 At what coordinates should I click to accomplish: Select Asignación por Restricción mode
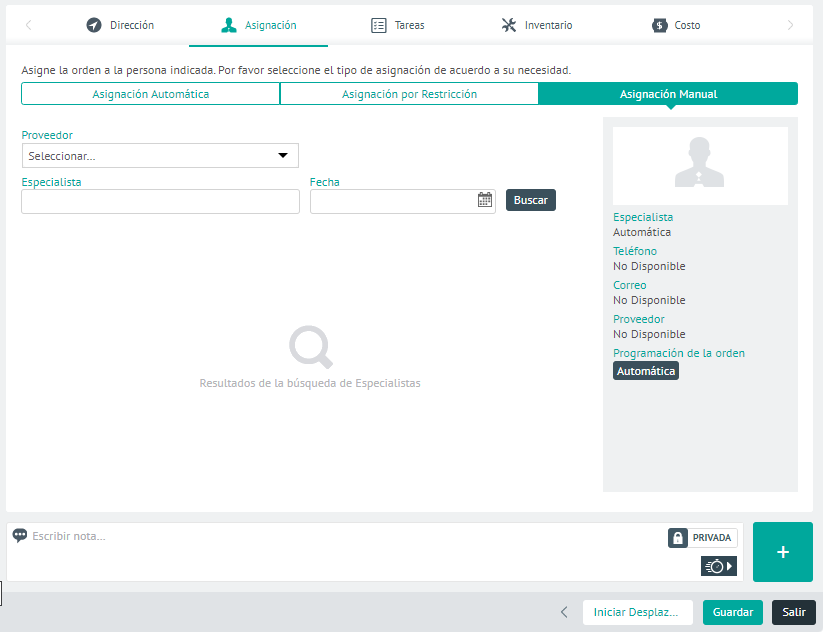(x=409, y=94)
